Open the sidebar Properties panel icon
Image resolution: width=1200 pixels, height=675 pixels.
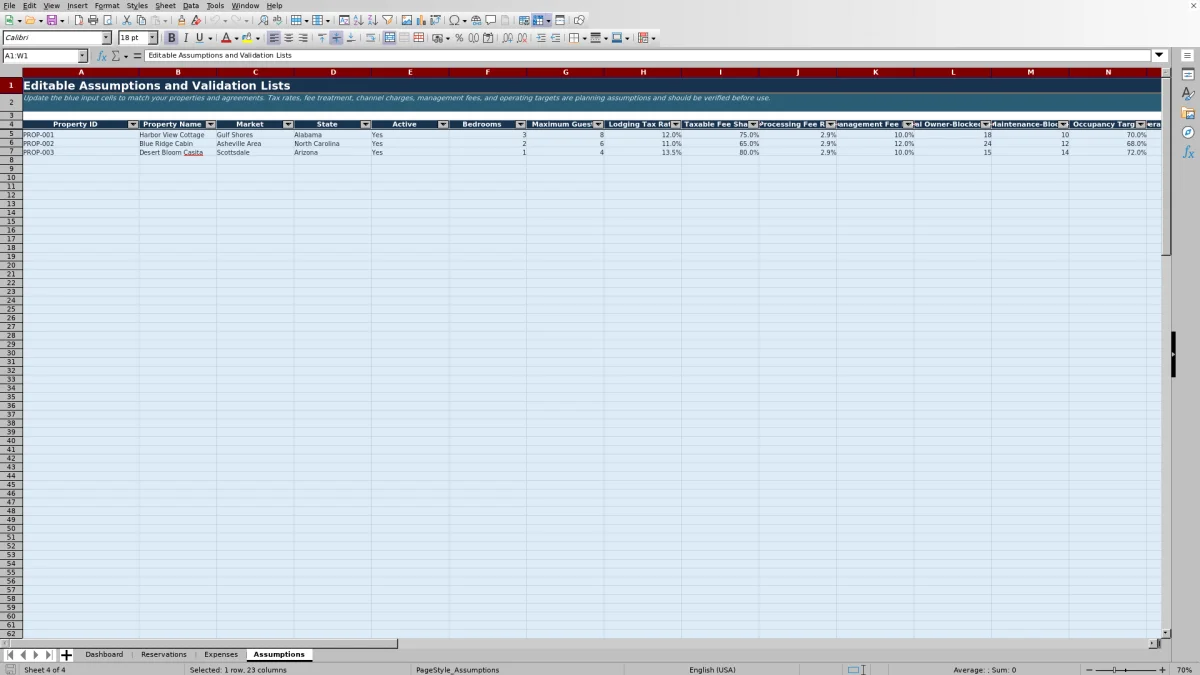[1188, 74]
